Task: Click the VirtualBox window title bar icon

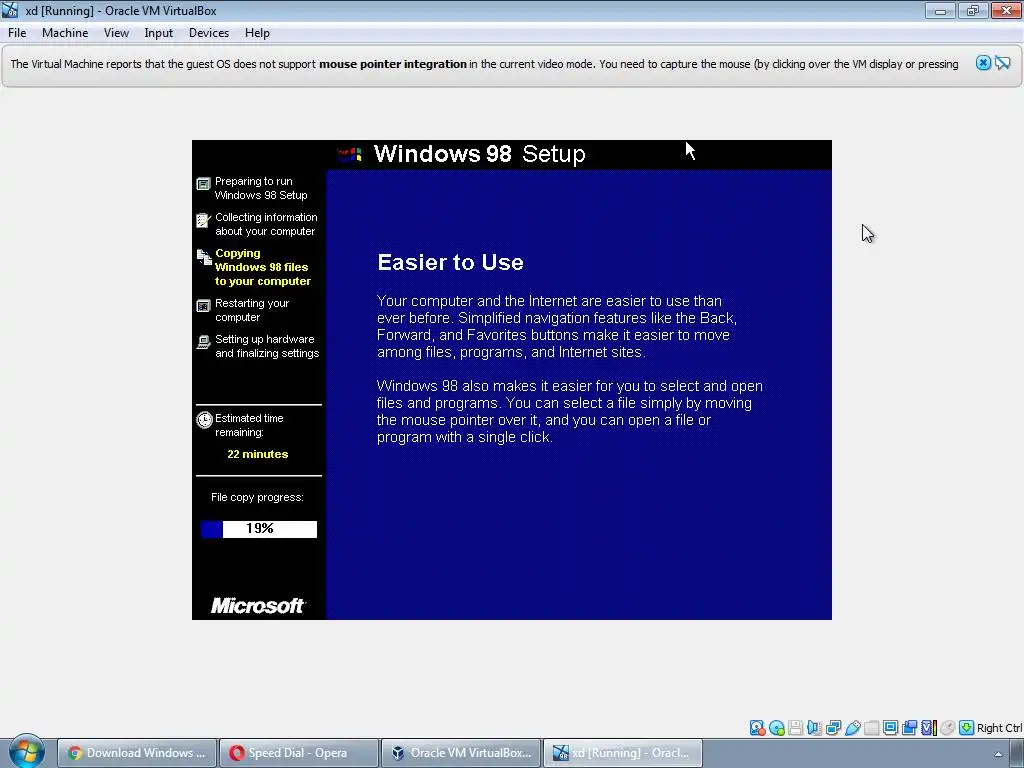Action: point(10,10)
